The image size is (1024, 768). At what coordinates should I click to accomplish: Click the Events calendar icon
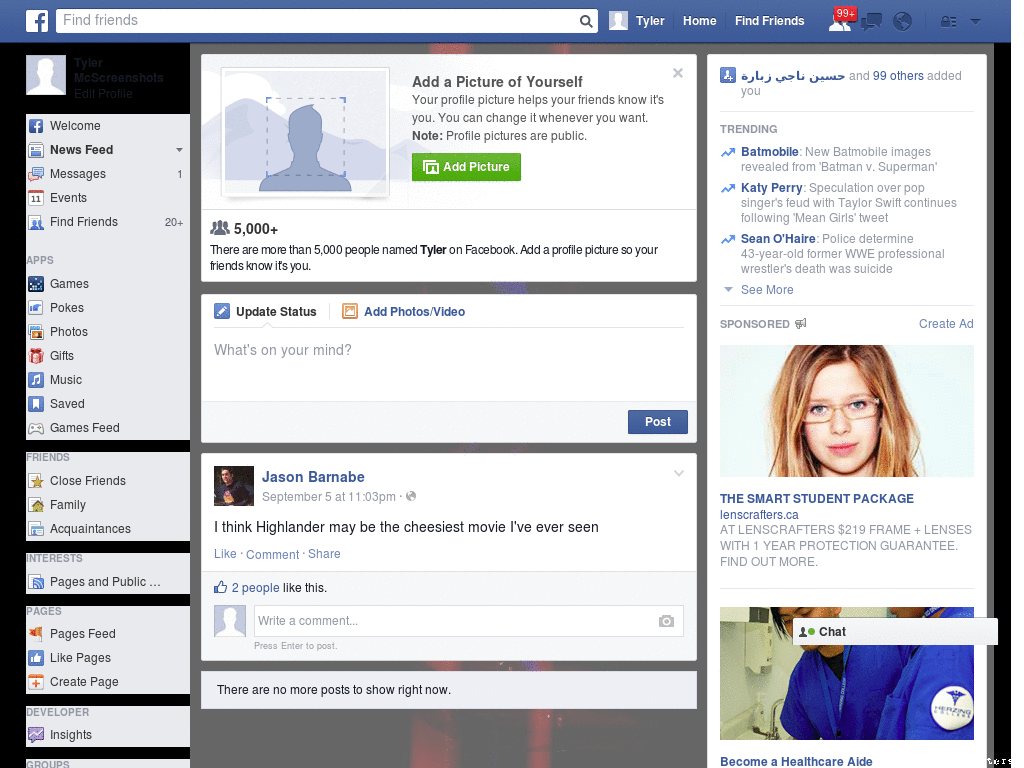tap(36, 198)
